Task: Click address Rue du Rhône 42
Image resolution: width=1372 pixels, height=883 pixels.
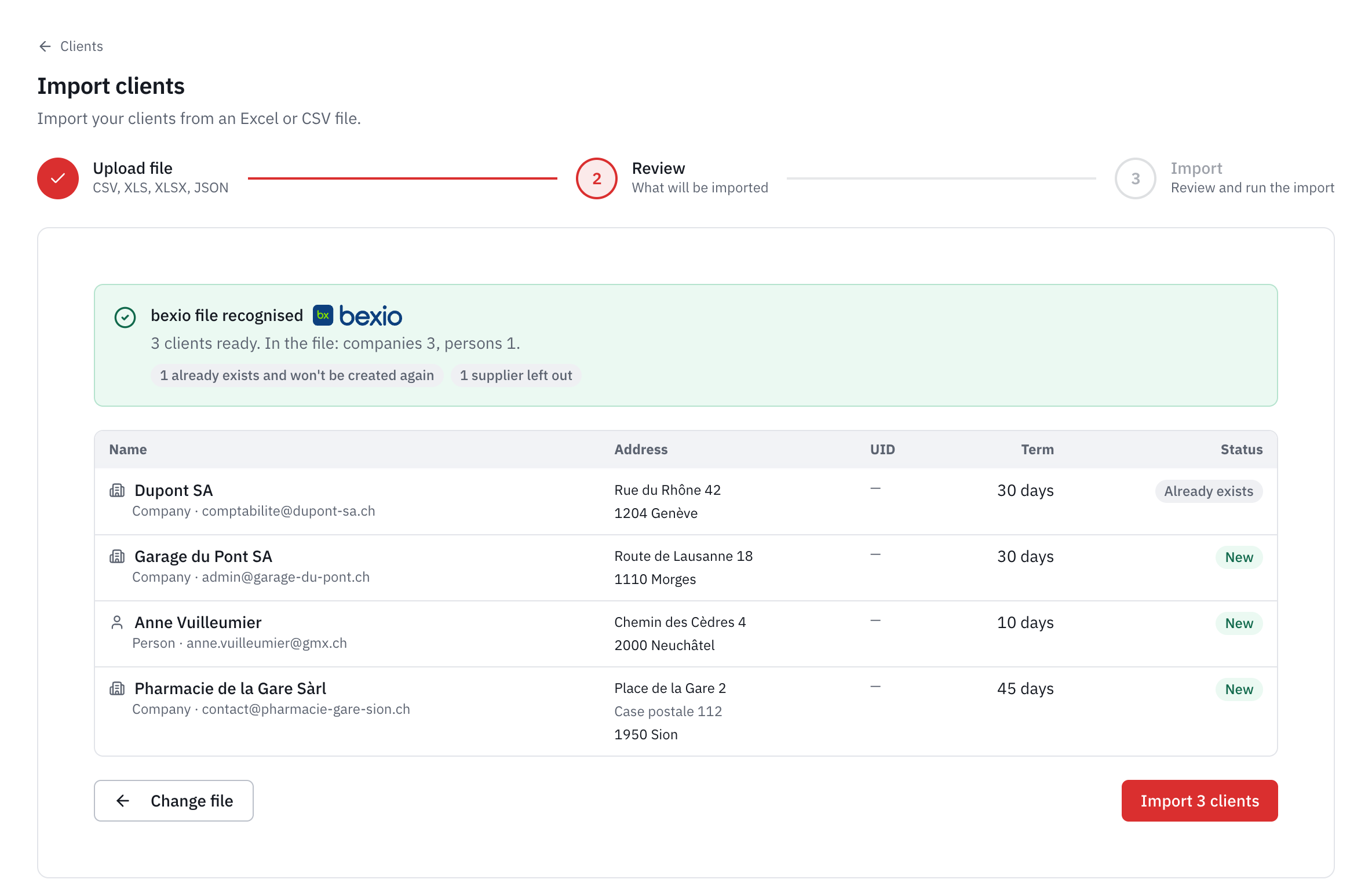Action: point(667,490)
